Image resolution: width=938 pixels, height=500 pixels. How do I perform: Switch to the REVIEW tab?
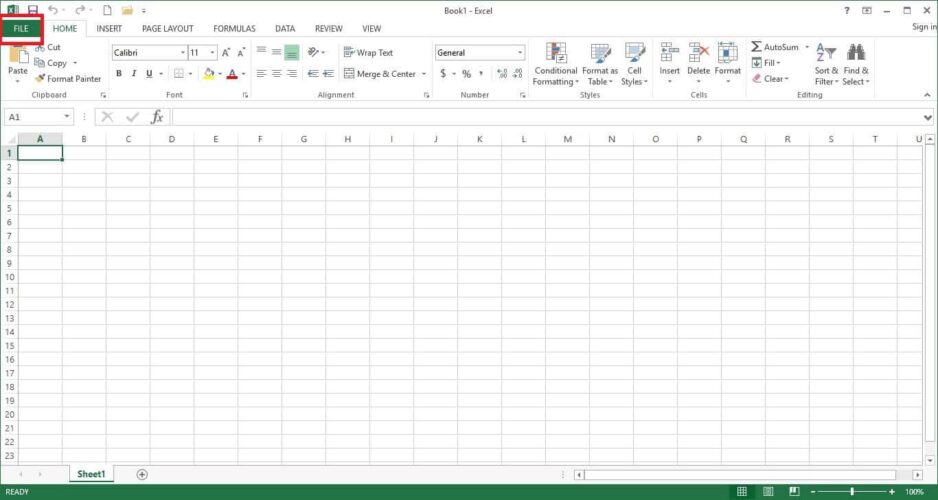[x=328, y=29]
